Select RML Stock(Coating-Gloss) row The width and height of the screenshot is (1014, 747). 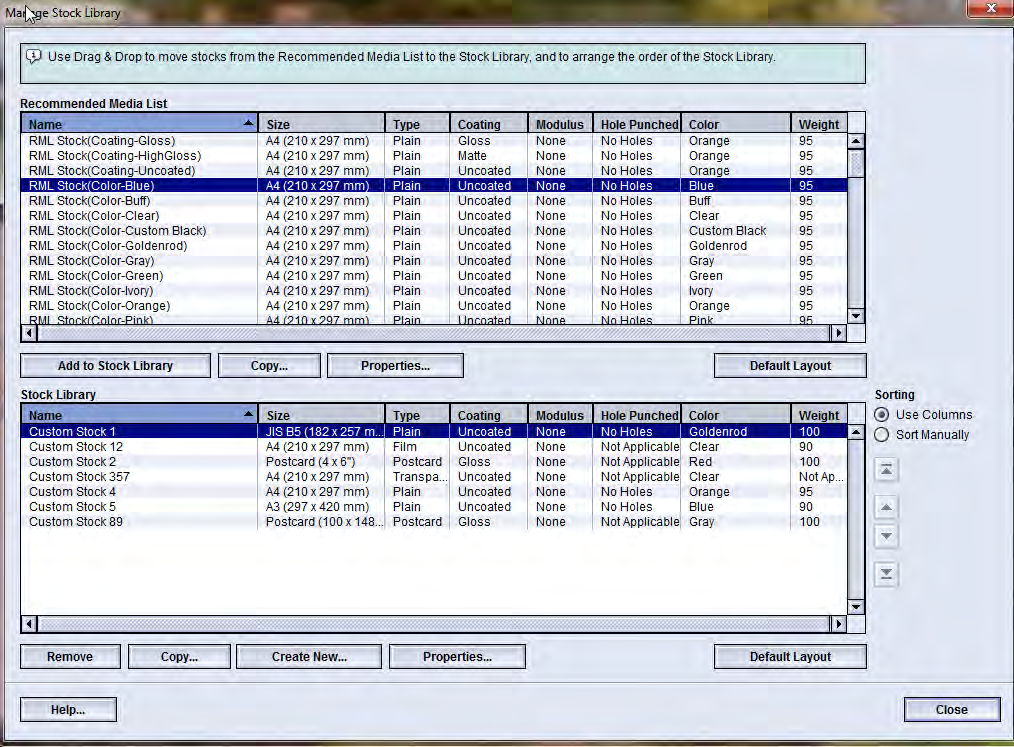click(434, 141)
